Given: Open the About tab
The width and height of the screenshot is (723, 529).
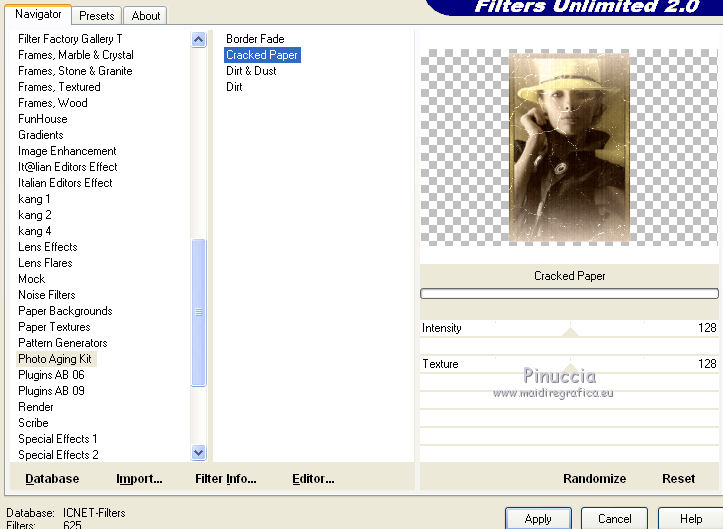Looking at the screenshot, I should [146, 16].
